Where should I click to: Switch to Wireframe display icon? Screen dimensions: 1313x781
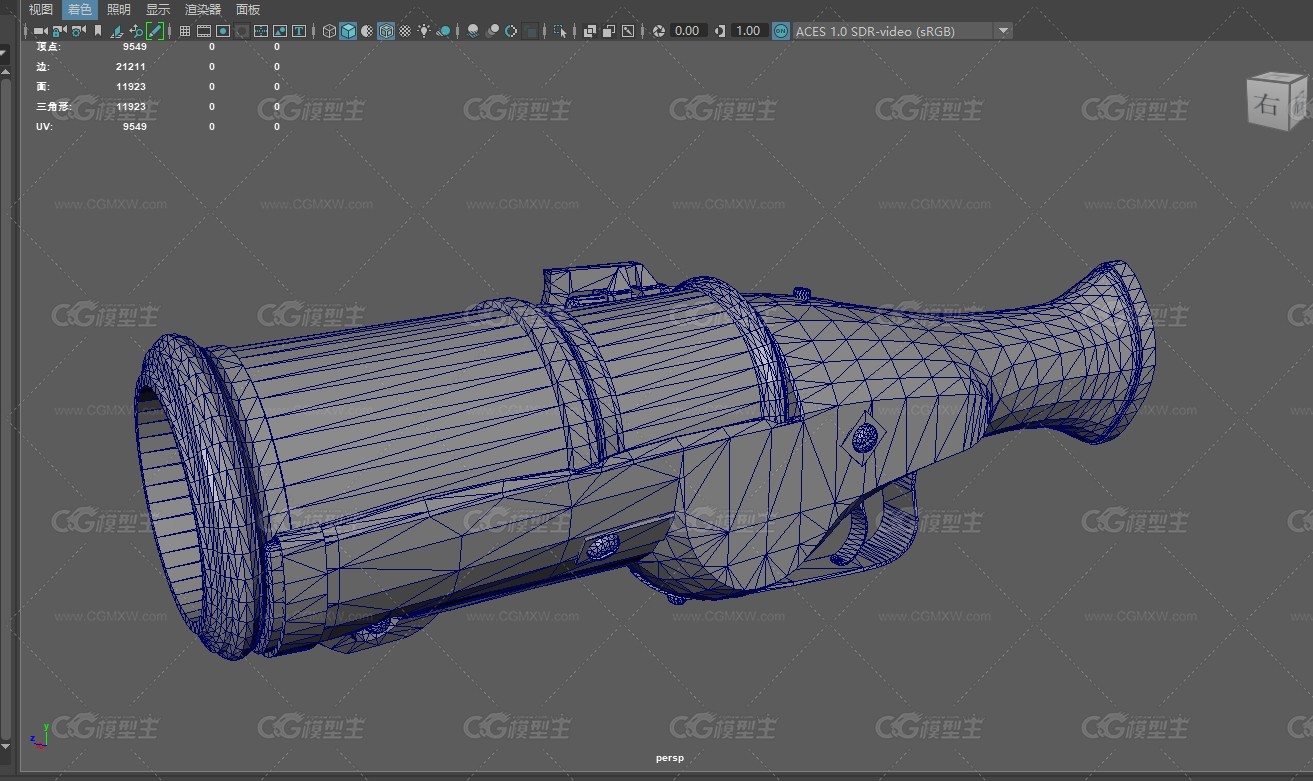[x=328, y=31]
